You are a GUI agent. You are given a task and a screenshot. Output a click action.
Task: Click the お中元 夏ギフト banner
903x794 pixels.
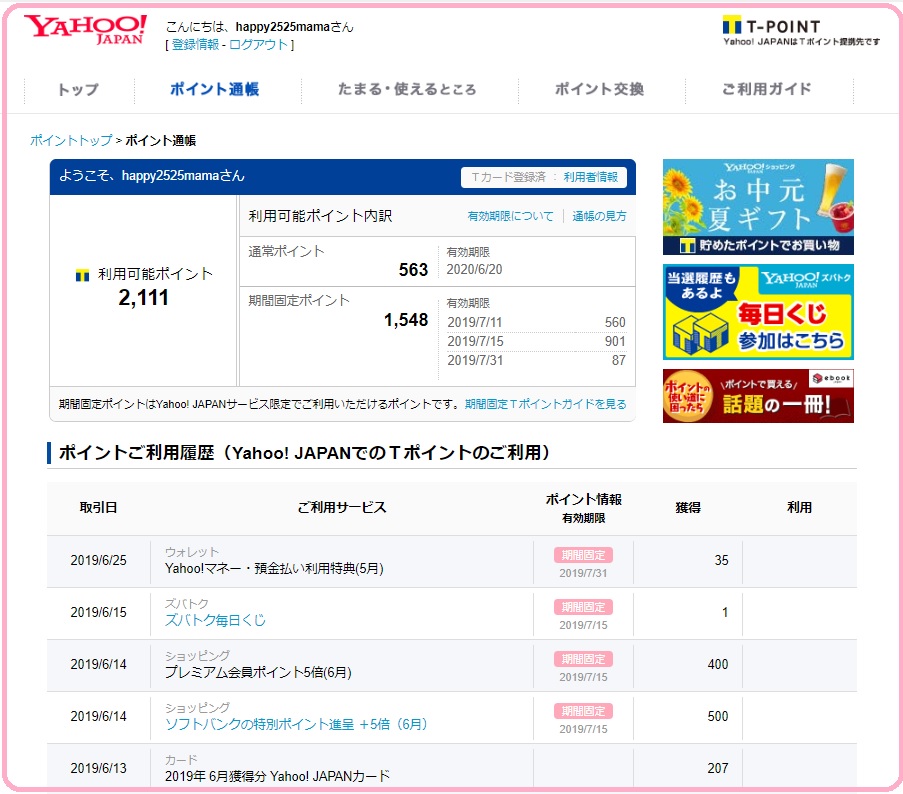click(x=758, y=207)
